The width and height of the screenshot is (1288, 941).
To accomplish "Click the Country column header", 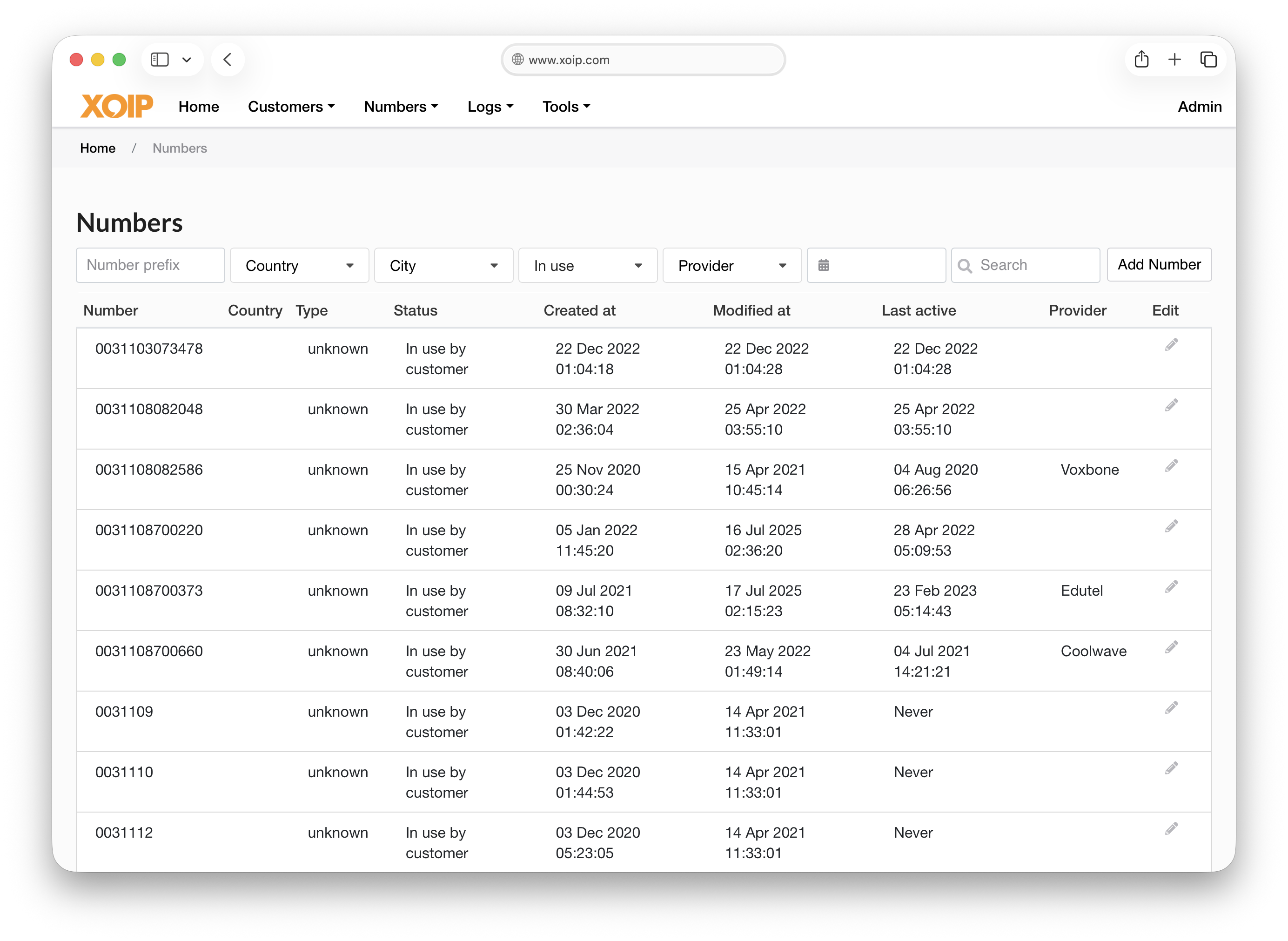I will tap(255, 310).
